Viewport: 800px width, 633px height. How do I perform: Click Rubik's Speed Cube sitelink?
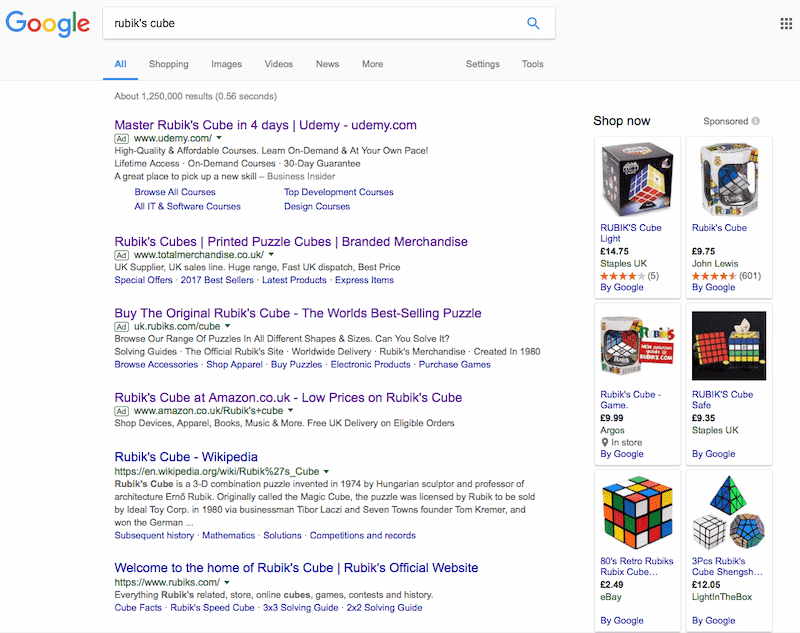tap(212, 607)
